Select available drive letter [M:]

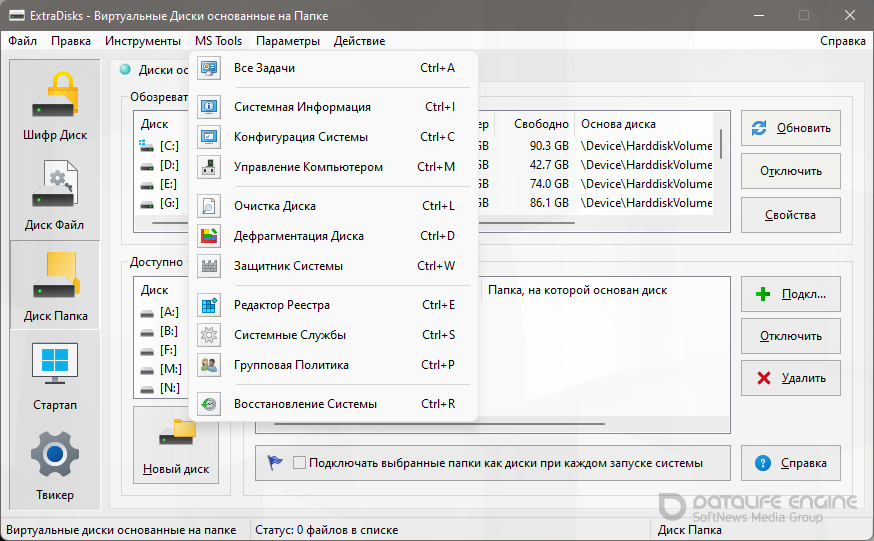[x=169, y=369]
